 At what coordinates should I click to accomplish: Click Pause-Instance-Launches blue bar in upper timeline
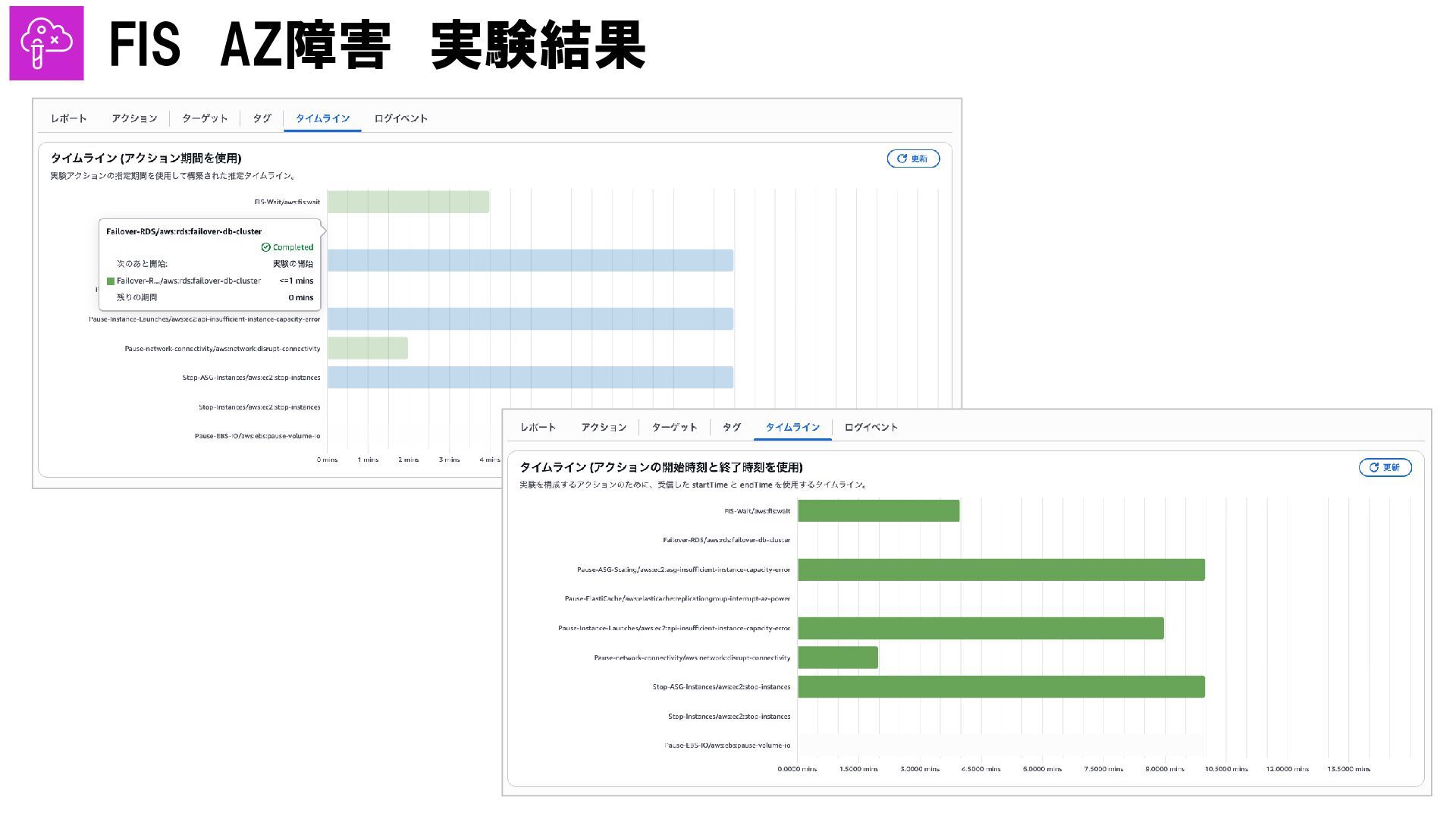point(530,319)
